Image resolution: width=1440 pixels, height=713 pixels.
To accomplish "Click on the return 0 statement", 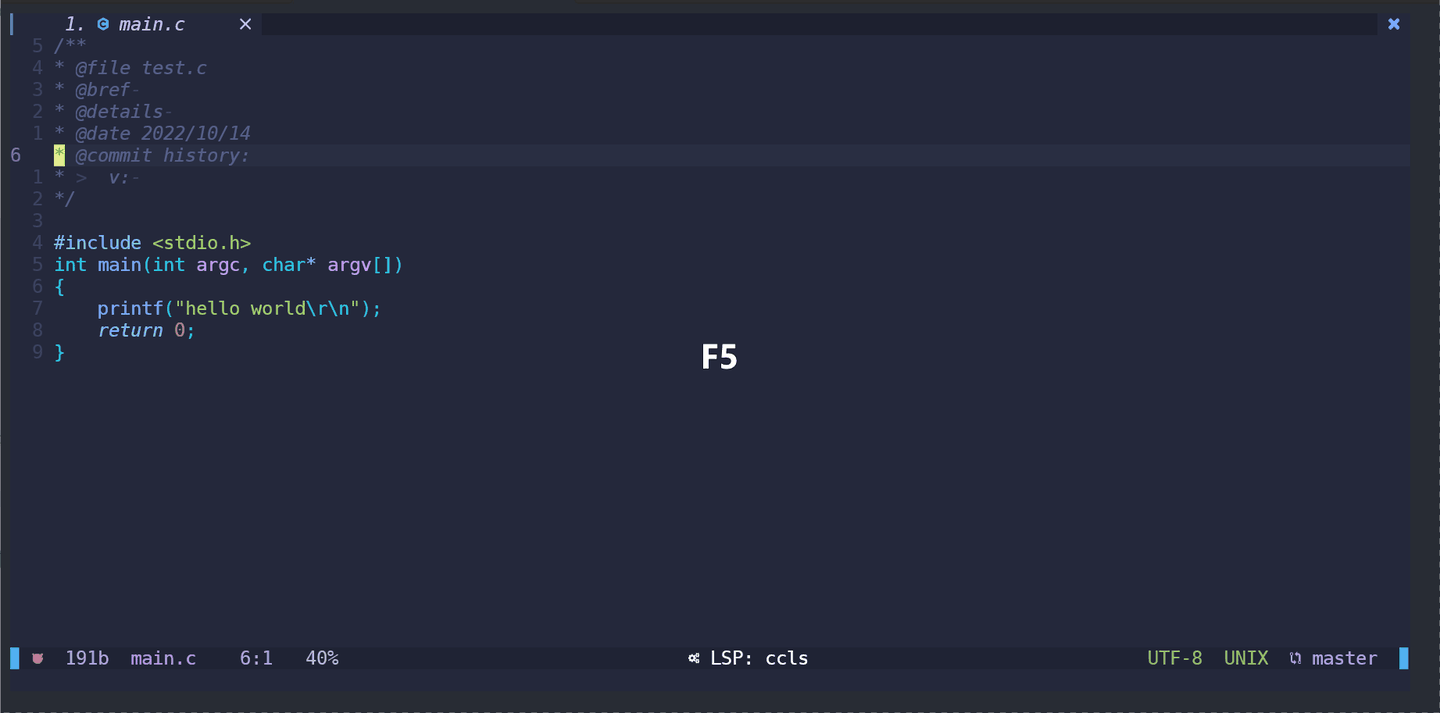I will 146,330.
